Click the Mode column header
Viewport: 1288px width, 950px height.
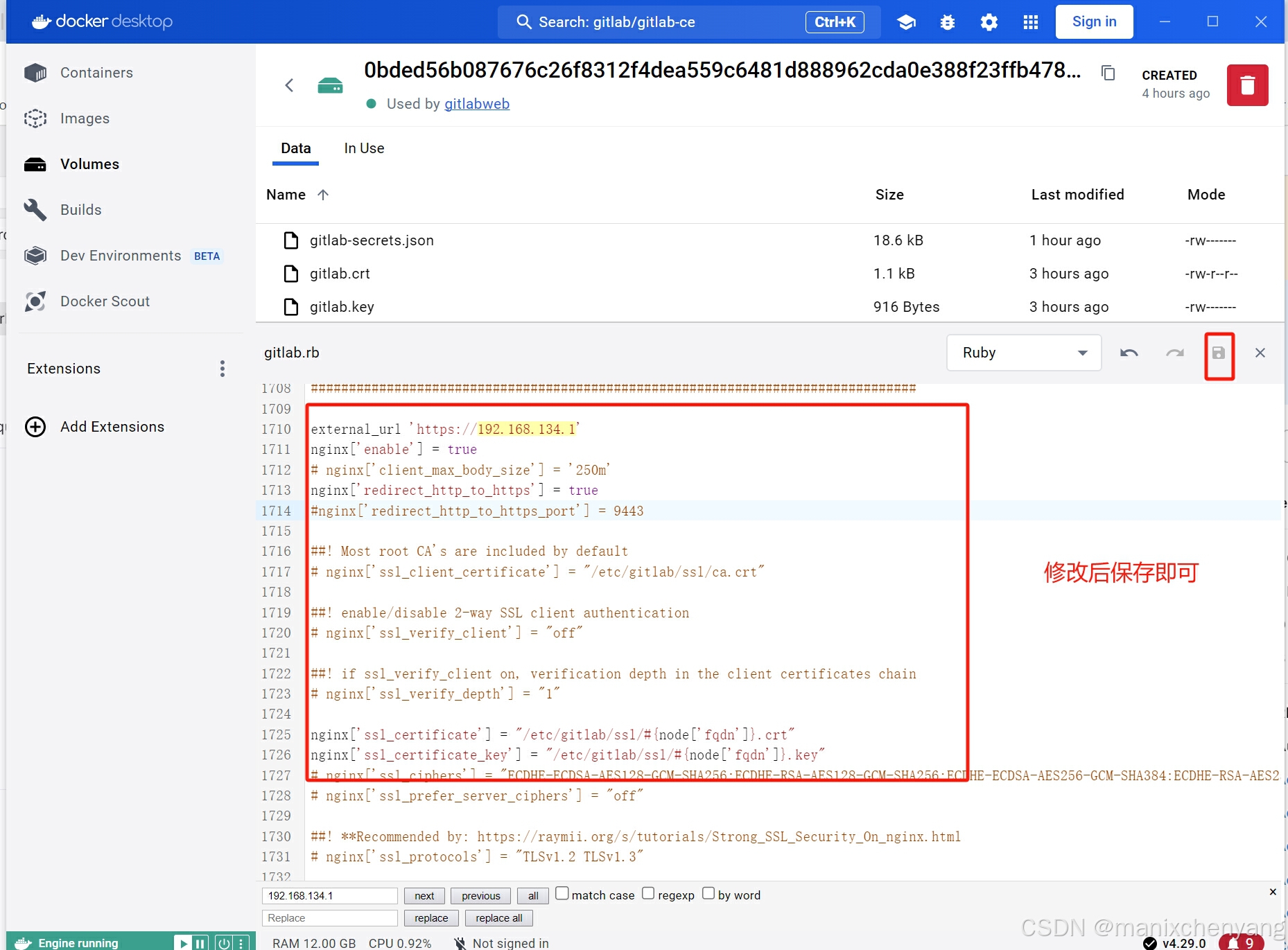pos(1206,195)
